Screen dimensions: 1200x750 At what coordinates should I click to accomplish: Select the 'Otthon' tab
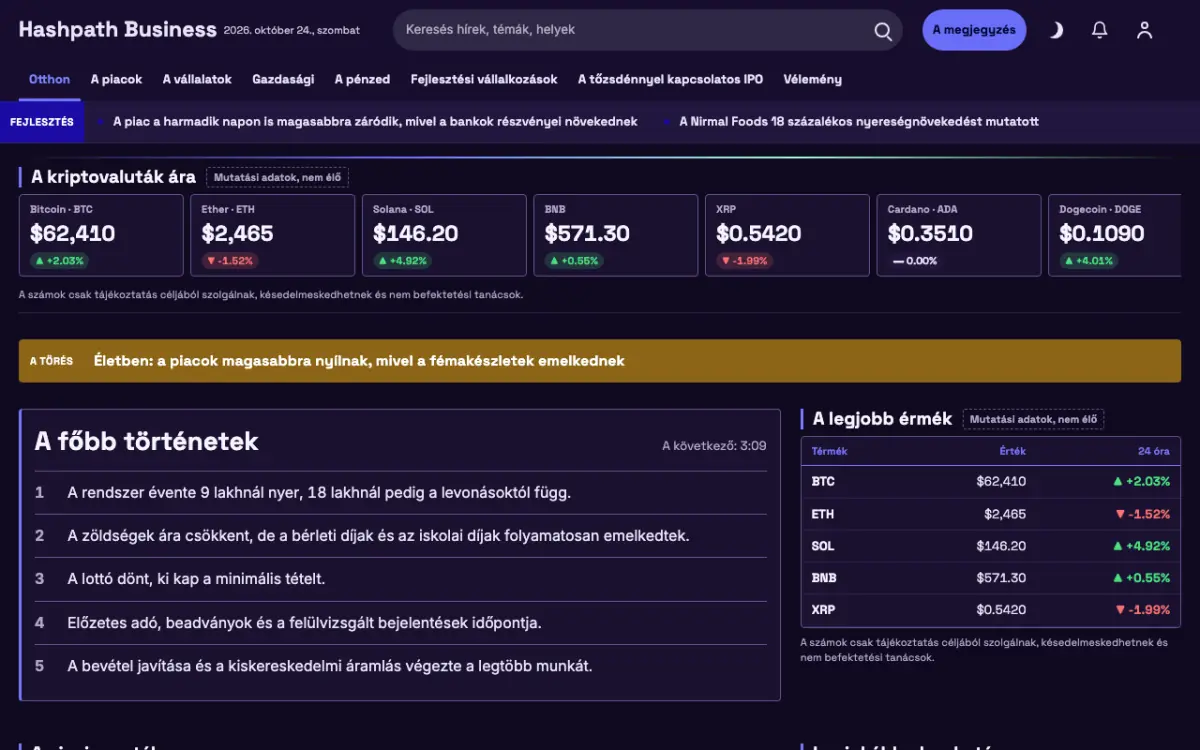(49, 79)
